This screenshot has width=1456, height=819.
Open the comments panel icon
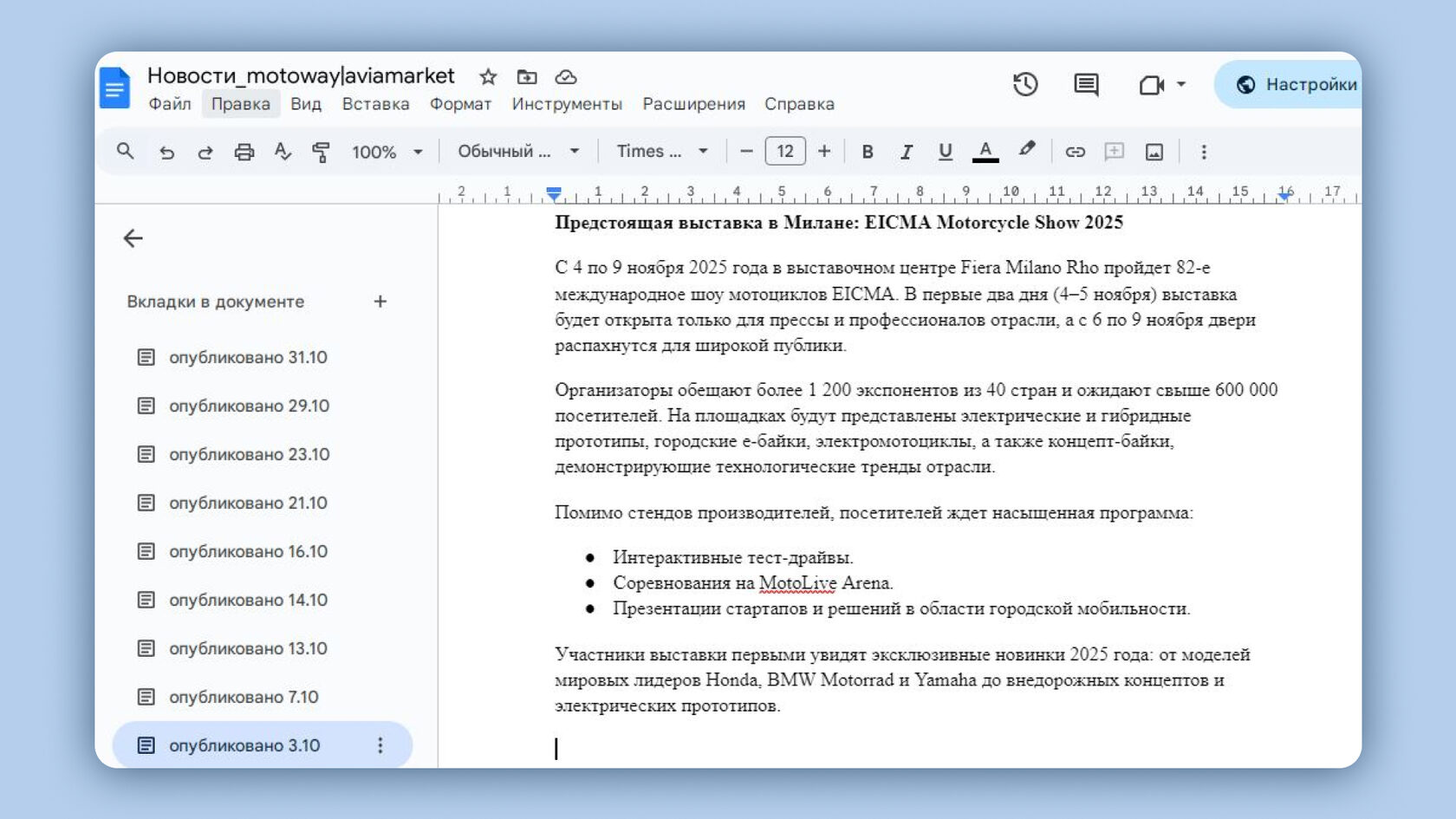(1085, 84)
